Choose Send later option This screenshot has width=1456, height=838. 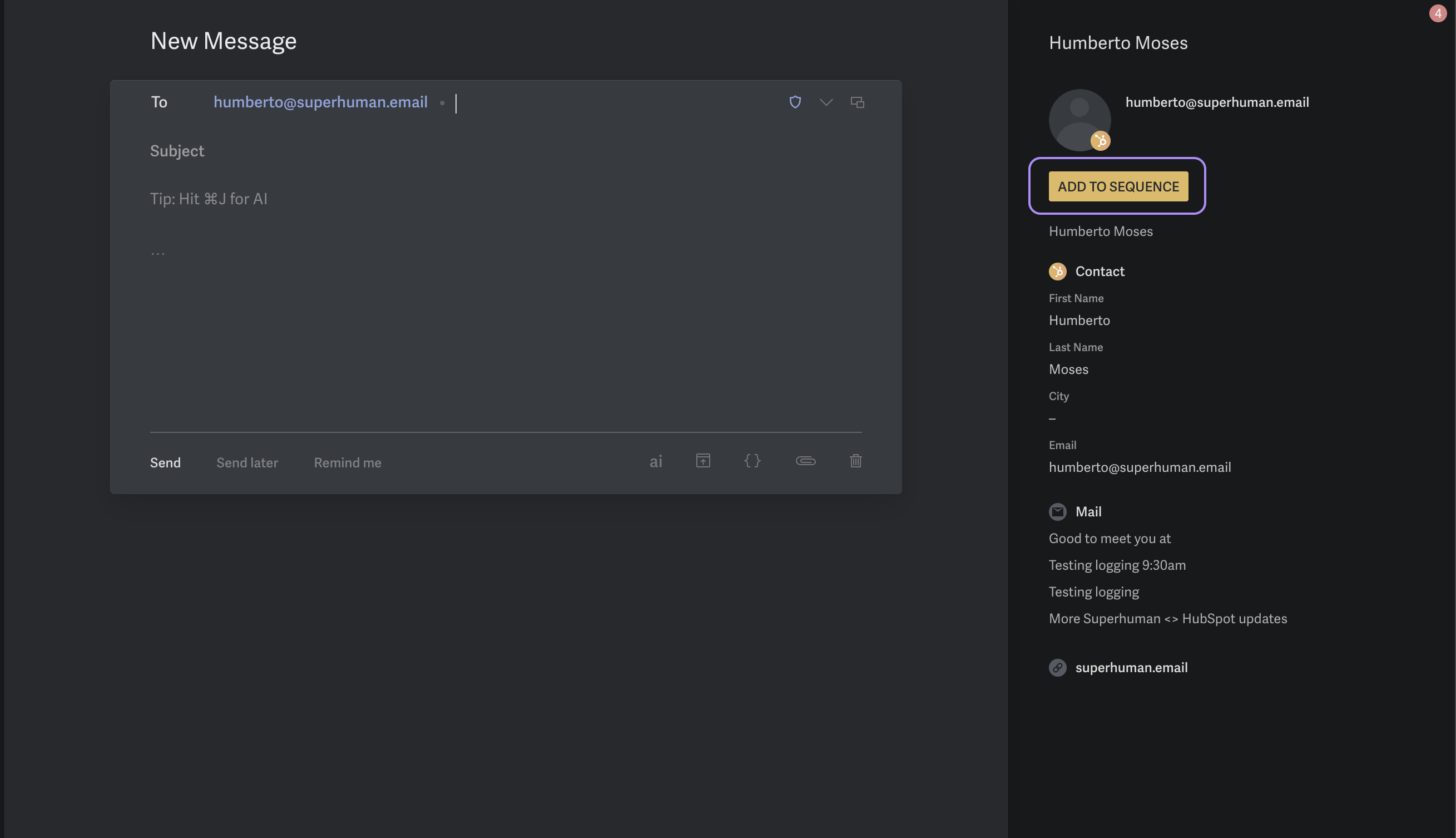pos(247,462)
